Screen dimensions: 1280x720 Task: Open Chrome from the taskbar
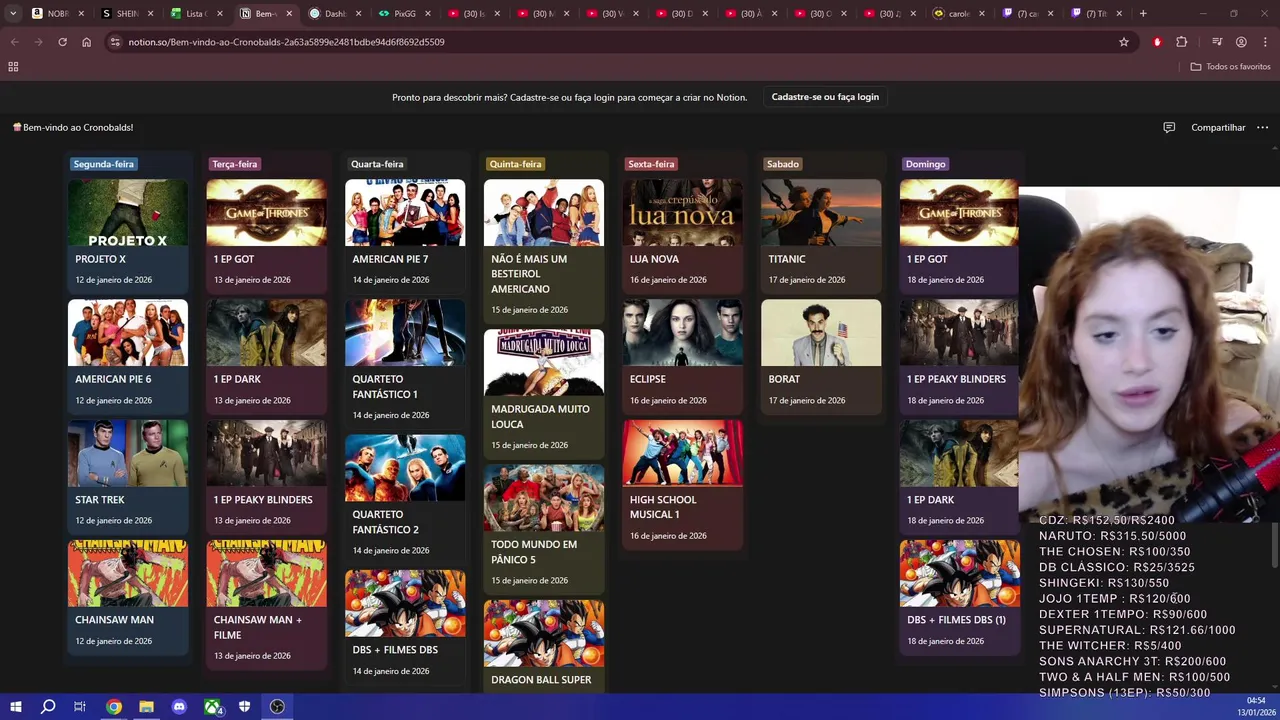click(x=114, y=707)
